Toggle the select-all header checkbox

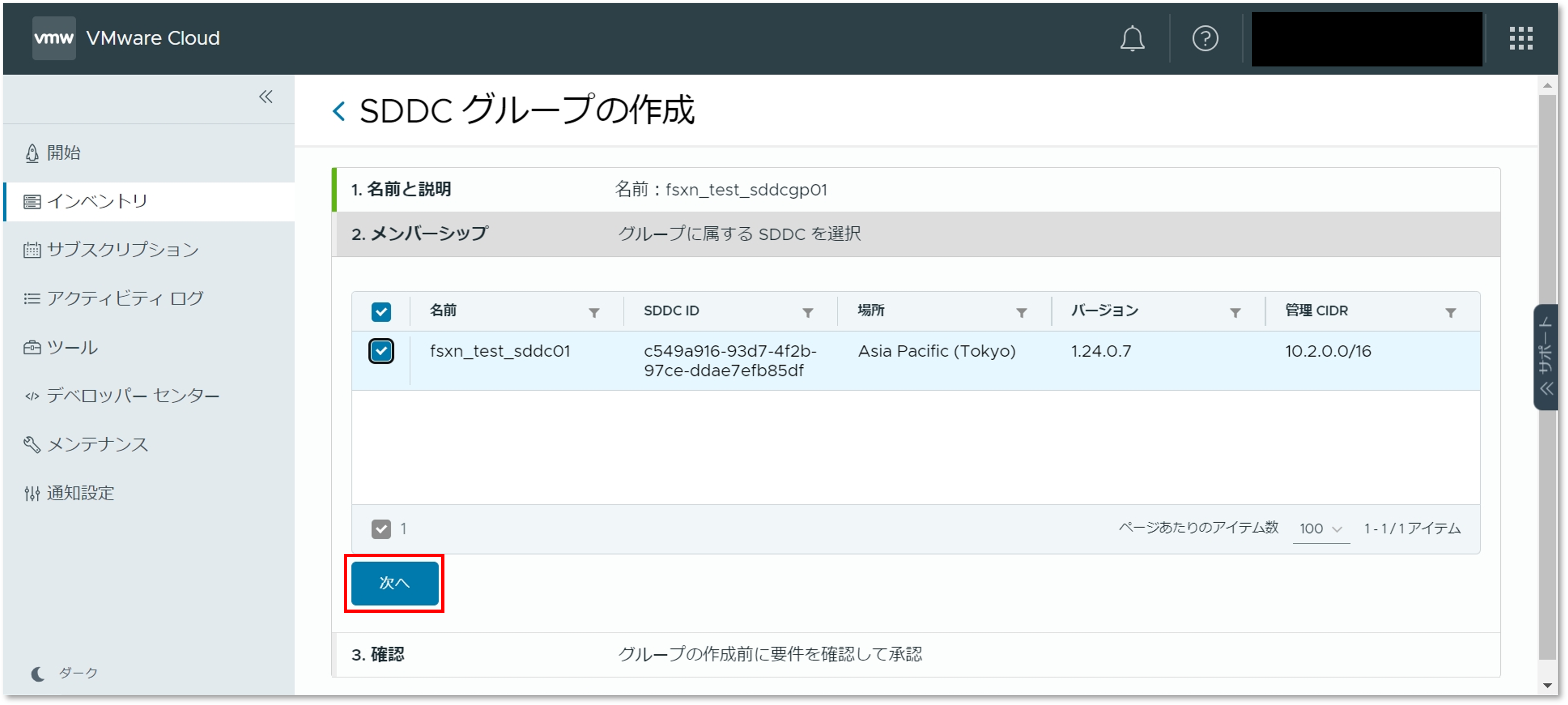[381, 312]
